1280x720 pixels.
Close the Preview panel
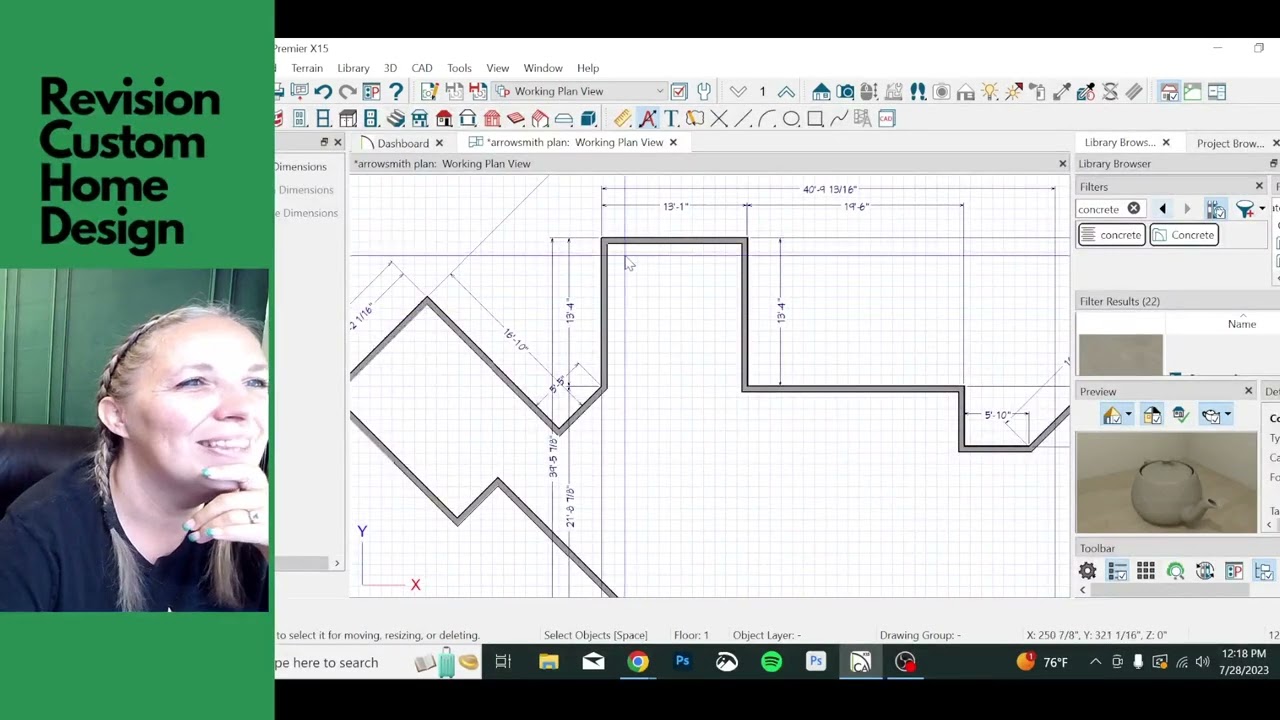tap(1248, 391)
